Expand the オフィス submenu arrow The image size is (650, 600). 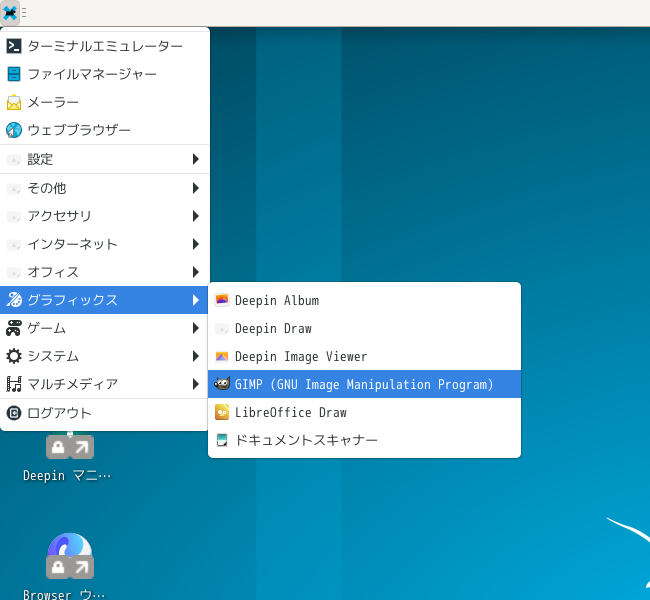[x=196, y=272]
